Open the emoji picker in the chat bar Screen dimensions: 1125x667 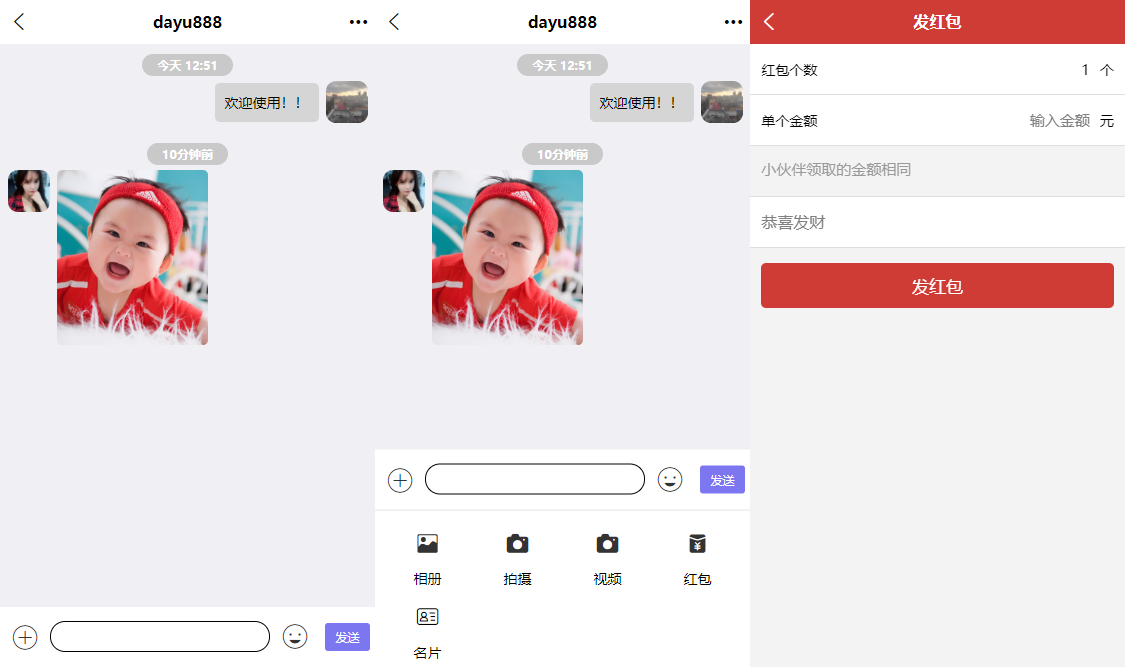pos(670,479)
